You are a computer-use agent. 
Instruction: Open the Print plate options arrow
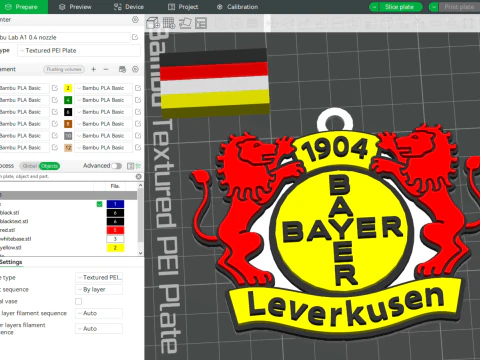(434, 7)
